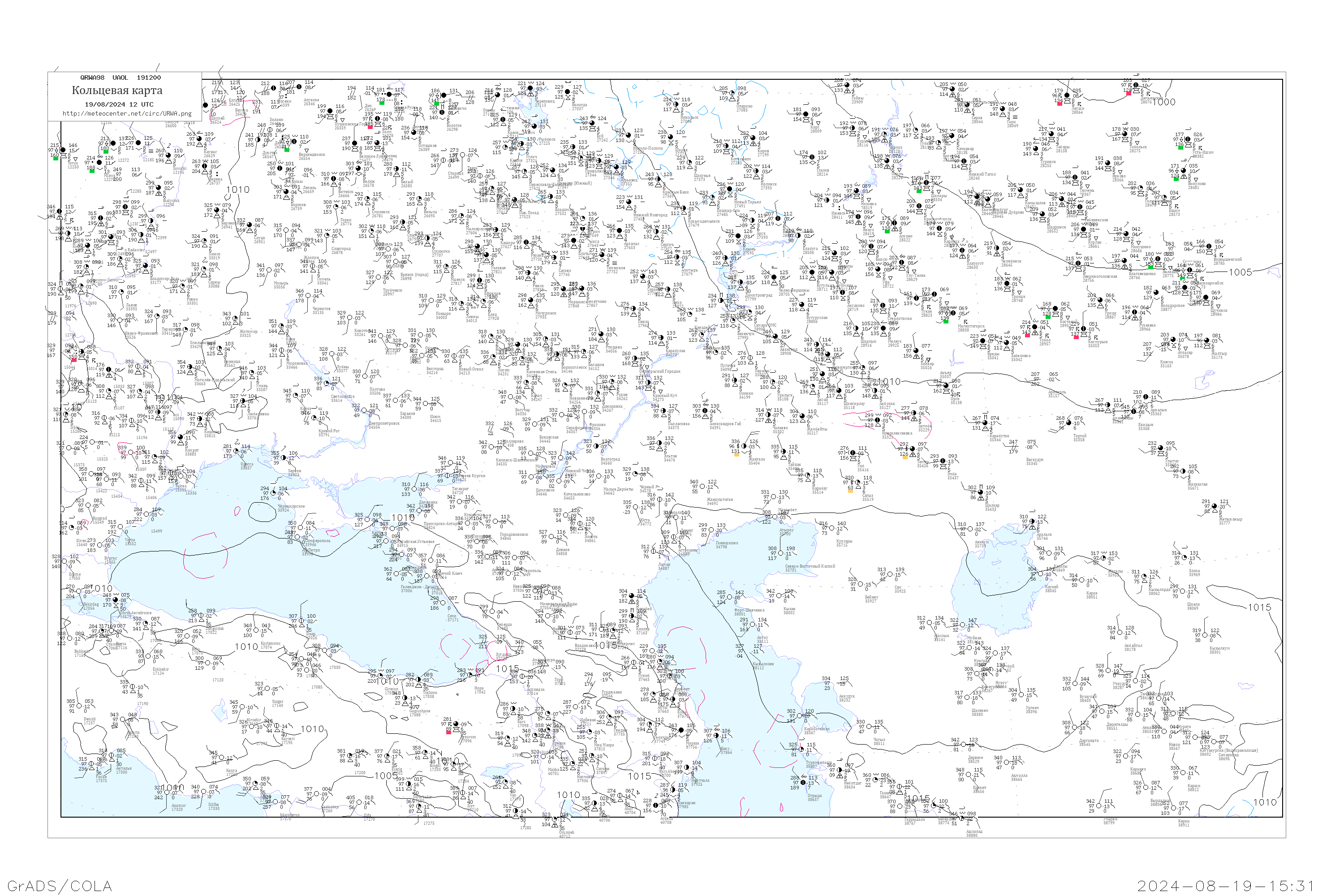Click the red square near Демьянское station
The width and height of the screenshot is (1344, 896).
(1129, 93)
